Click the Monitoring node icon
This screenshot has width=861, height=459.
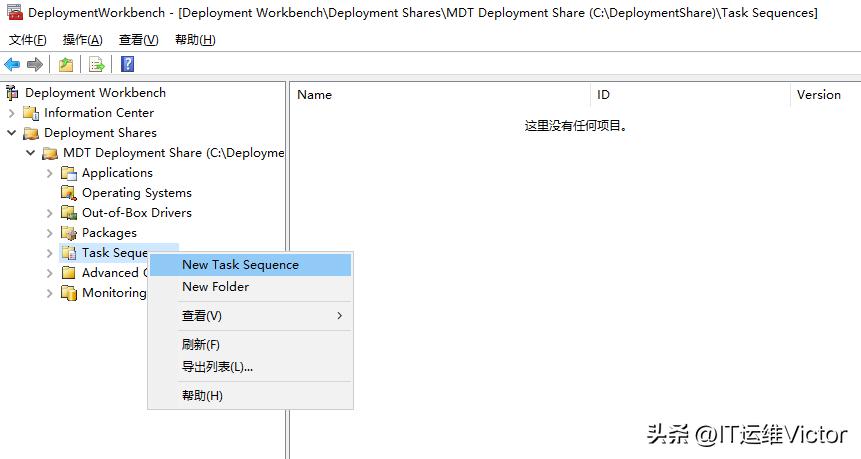pyautogui.click(x=69, y=293)
